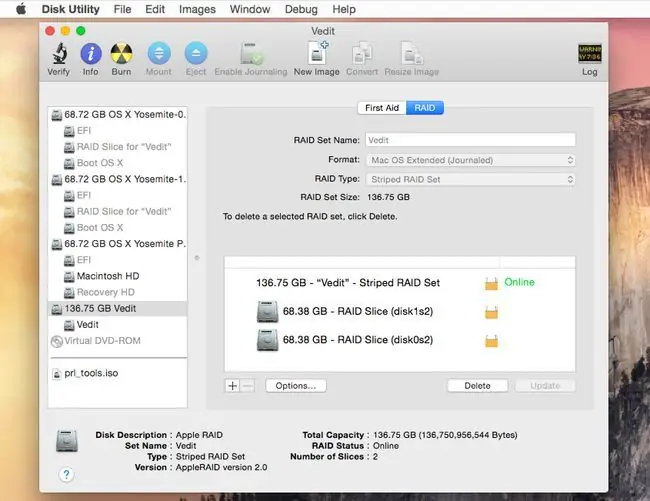Select the Vedit volume under RAID disk

[x=117, y=325]
